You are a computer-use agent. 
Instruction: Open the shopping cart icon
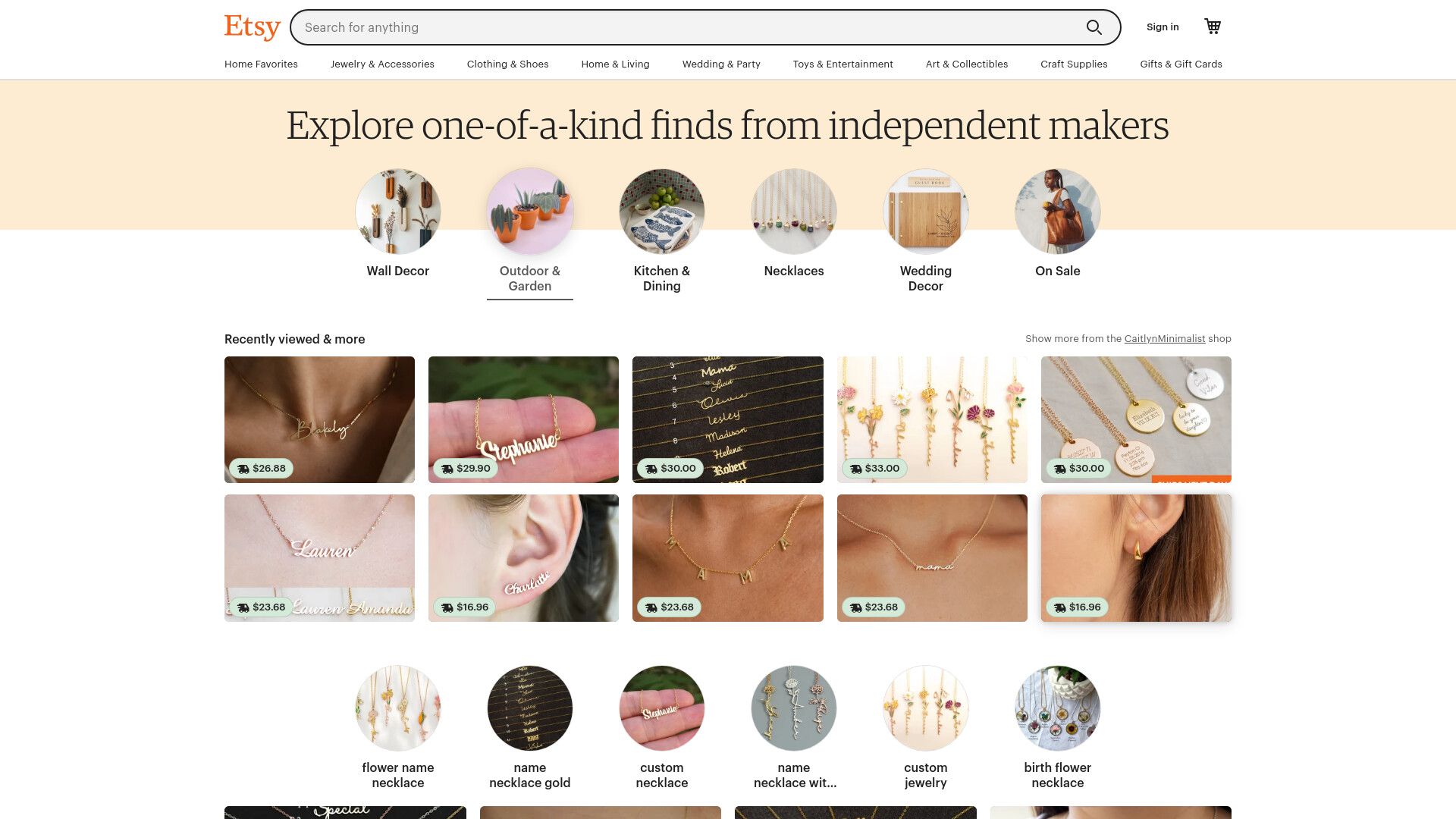click(1213, 27)
